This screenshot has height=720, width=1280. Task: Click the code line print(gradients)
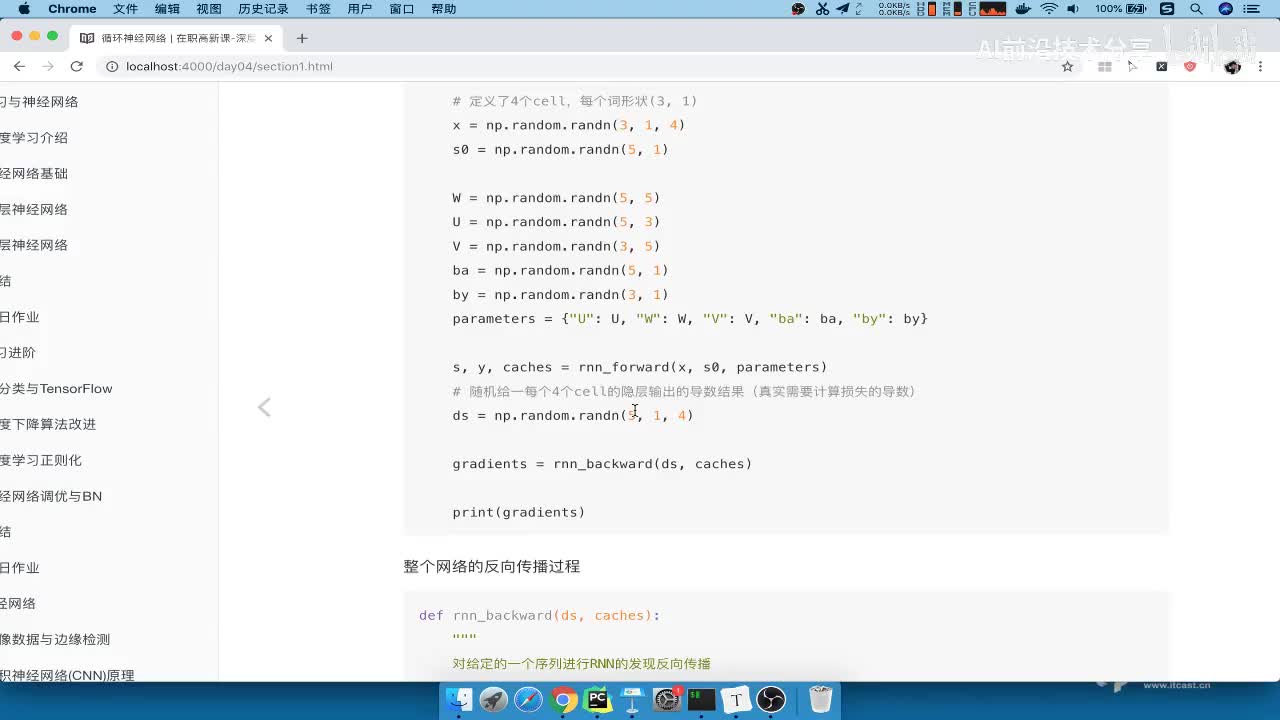coord(518,512)
